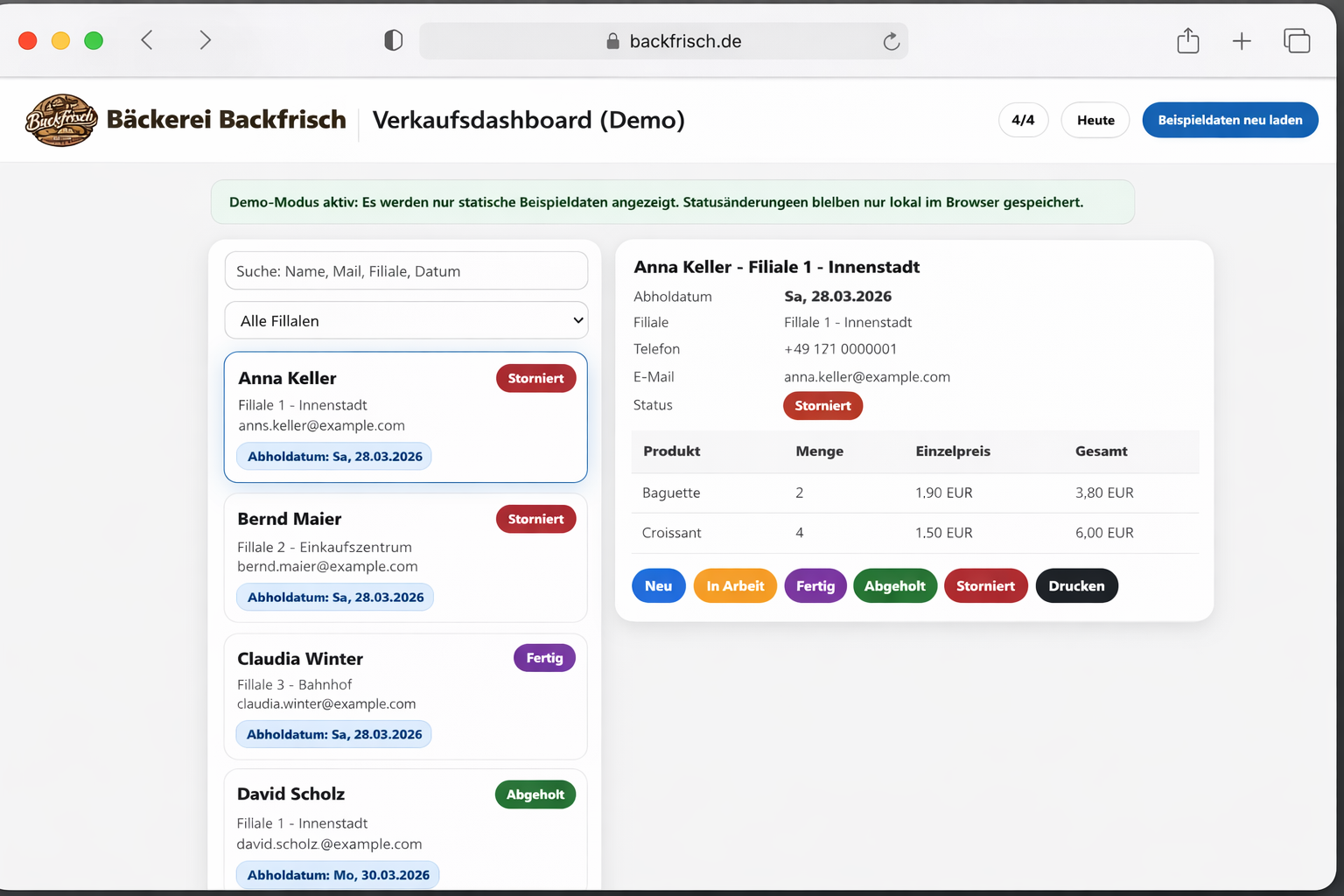
Task: Click the Bäckerei Backfrisch logo
Action: [x=61, y=120]
